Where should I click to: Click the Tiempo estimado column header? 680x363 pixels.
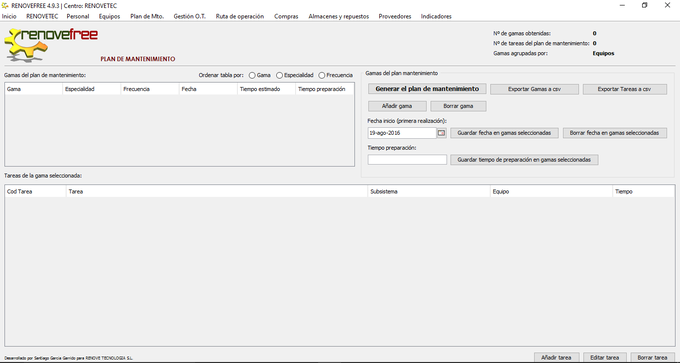(x=266, y=89)
